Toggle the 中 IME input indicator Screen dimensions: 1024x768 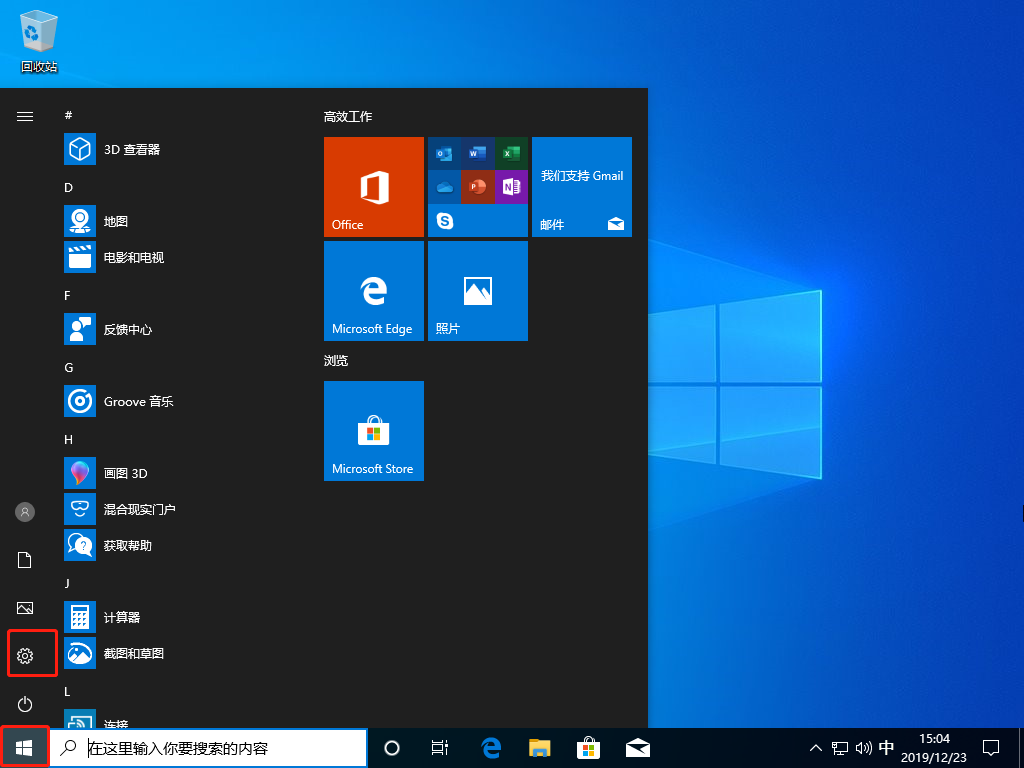coord(886,747)
